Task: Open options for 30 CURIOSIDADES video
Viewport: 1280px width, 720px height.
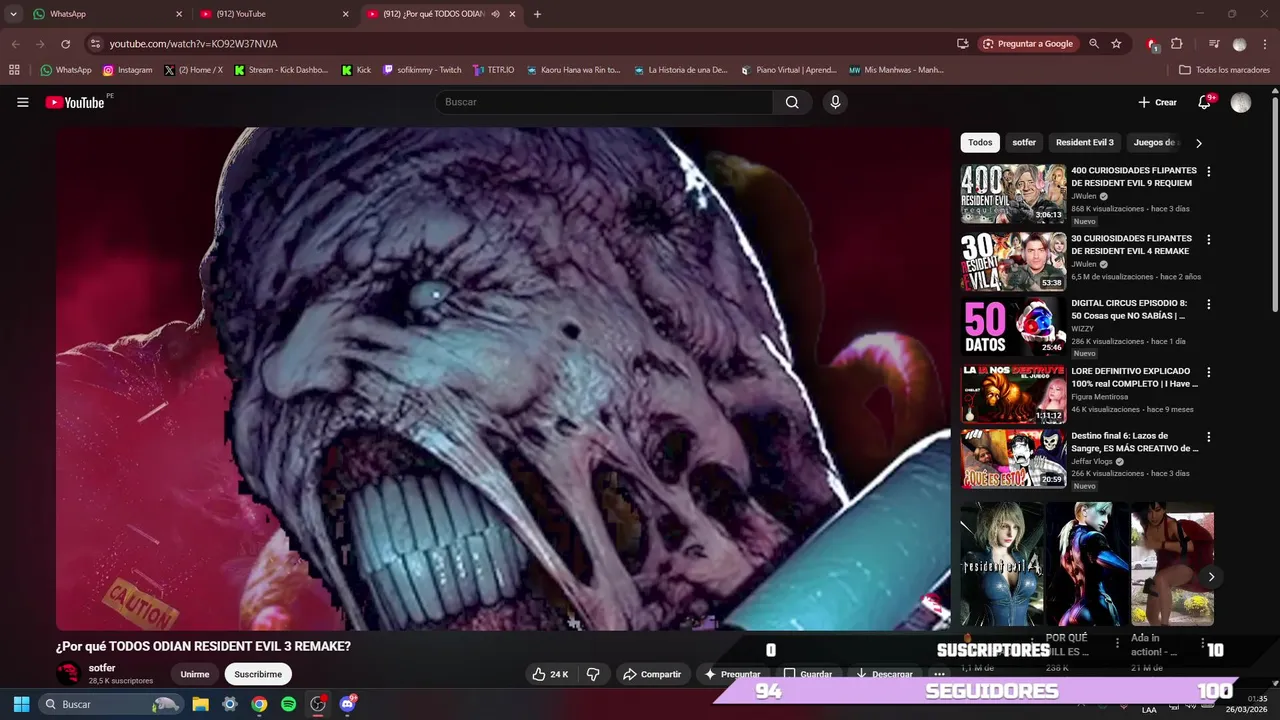Action: tap(1208, 240)
